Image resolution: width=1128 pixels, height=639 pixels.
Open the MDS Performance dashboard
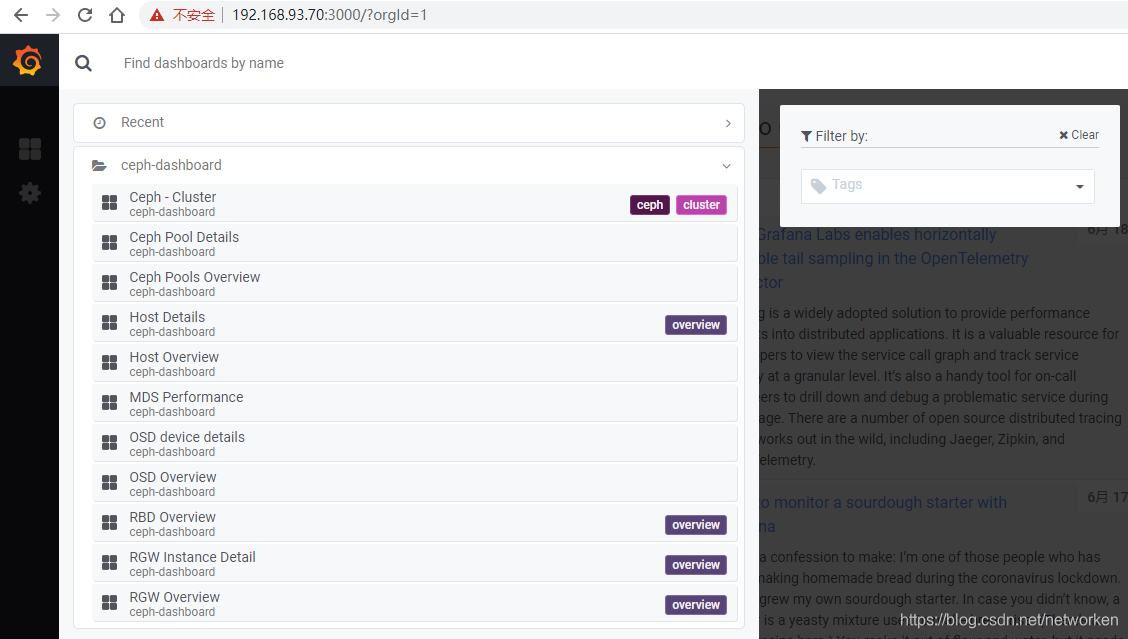coord(415,403)
